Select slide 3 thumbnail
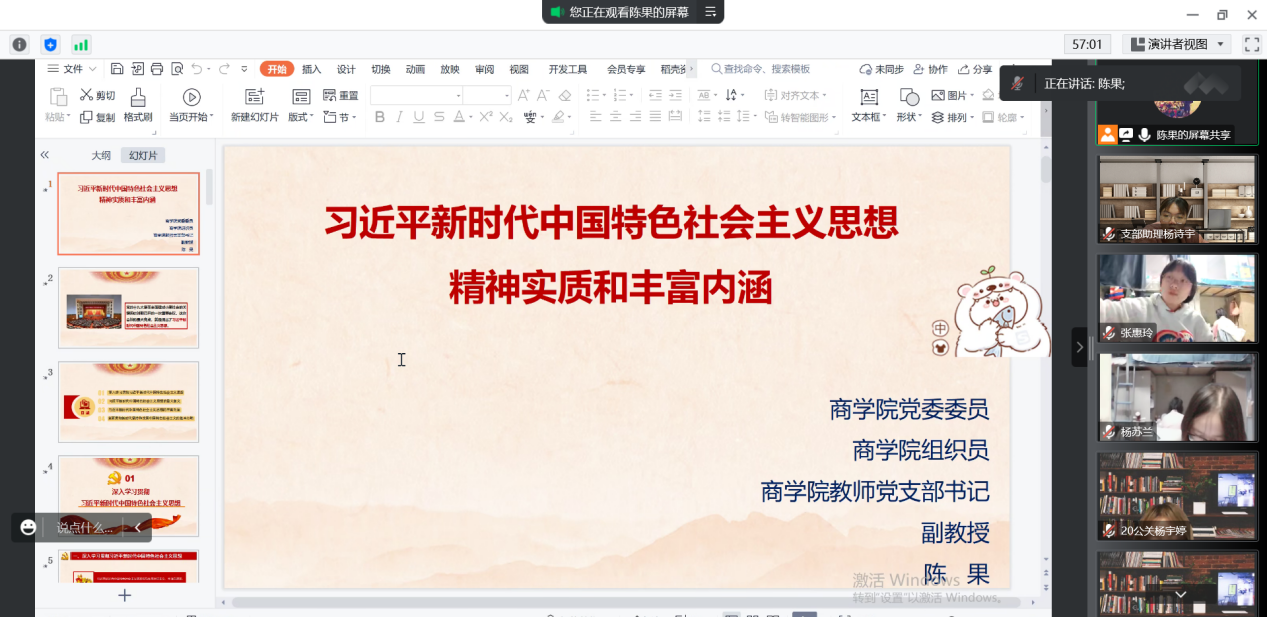The image size is (1267, 617). pyautogui.click(x=128, y=402)
